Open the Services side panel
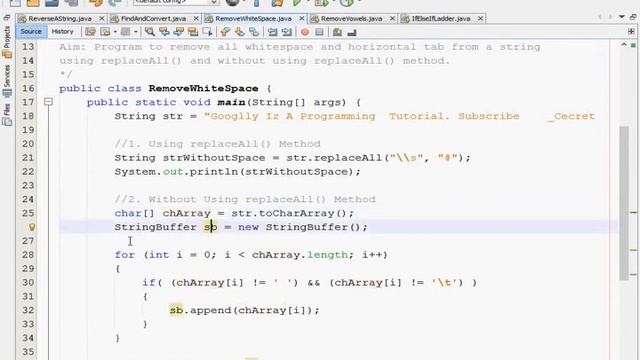The width and height of the screenshot is (640, 360). 7,81
